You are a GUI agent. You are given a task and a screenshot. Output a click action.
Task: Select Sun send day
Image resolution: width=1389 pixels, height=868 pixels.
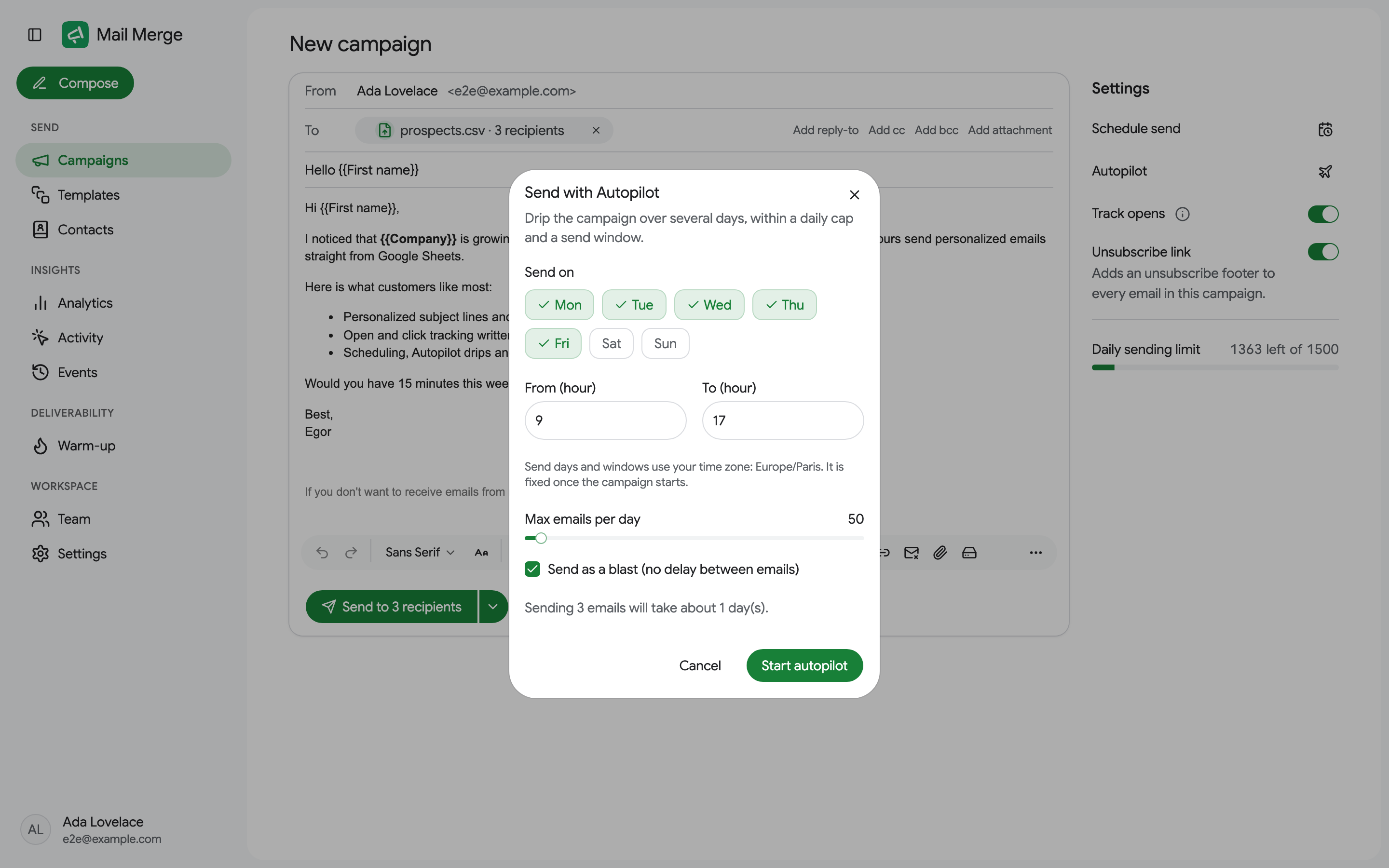665,343
